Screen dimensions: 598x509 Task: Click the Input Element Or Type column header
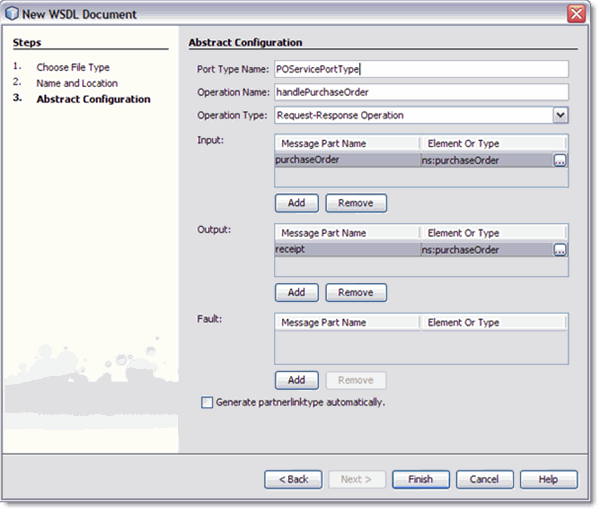[493, 143]
